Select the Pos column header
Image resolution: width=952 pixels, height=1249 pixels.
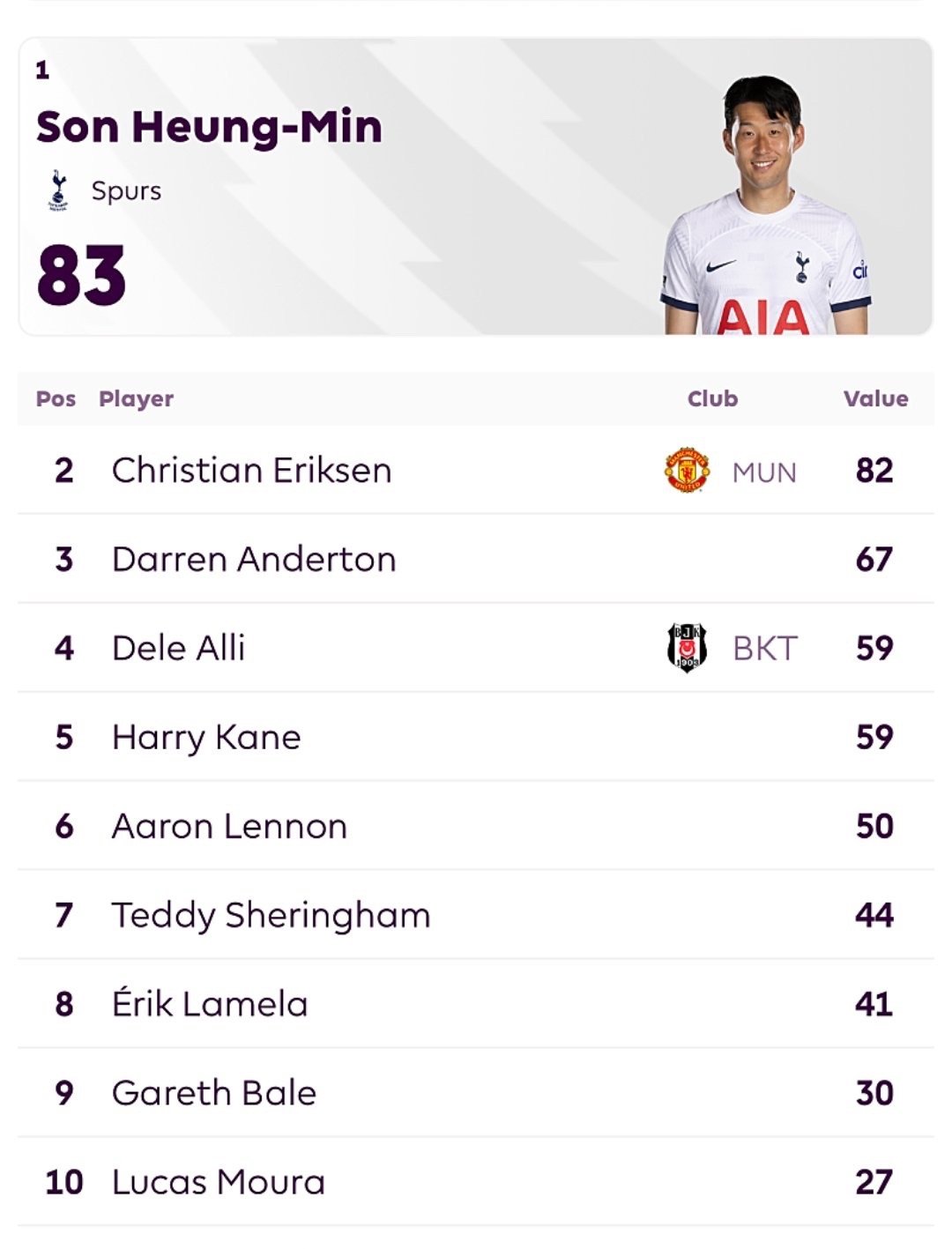click(56, 398)
